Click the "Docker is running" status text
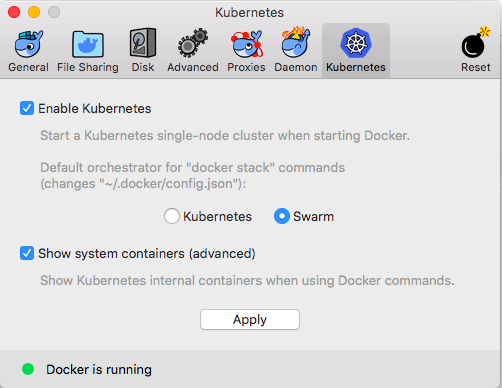Image resolution: width=502 pixels, height=388 pixels. point(99,369)
